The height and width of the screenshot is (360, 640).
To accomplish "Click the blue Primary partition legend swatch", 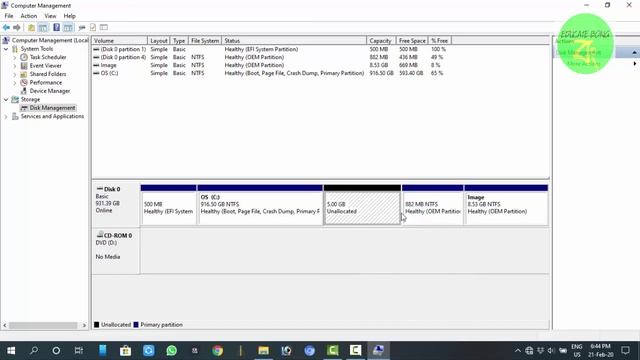I will tap(136, 325).
